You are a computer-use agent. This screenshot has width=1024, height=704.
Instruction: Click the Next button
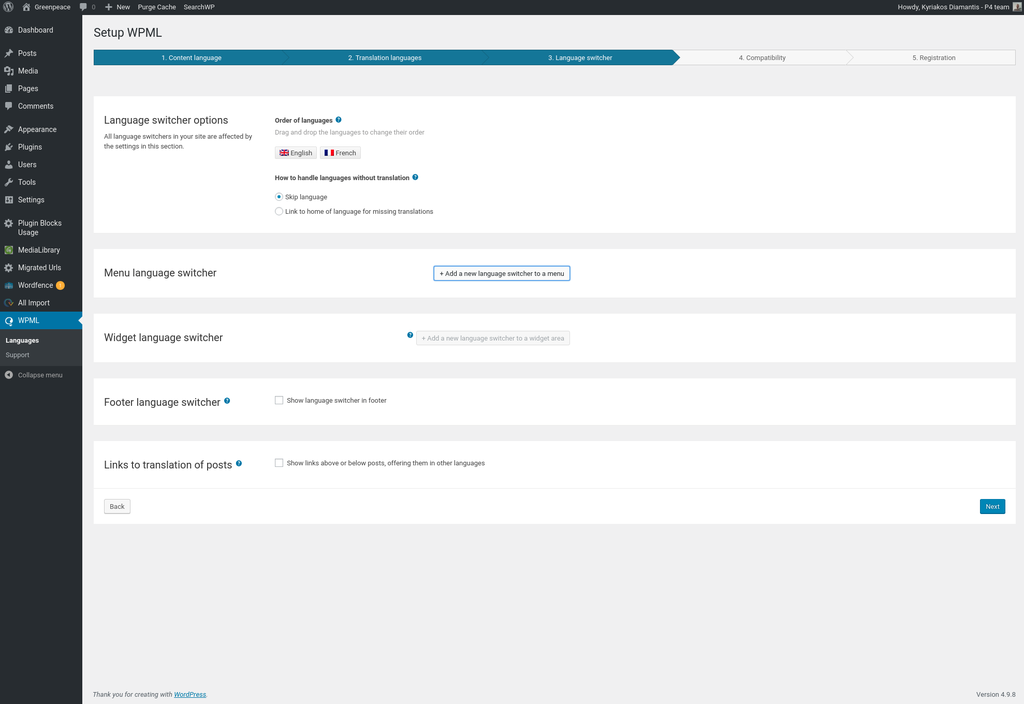992,507
